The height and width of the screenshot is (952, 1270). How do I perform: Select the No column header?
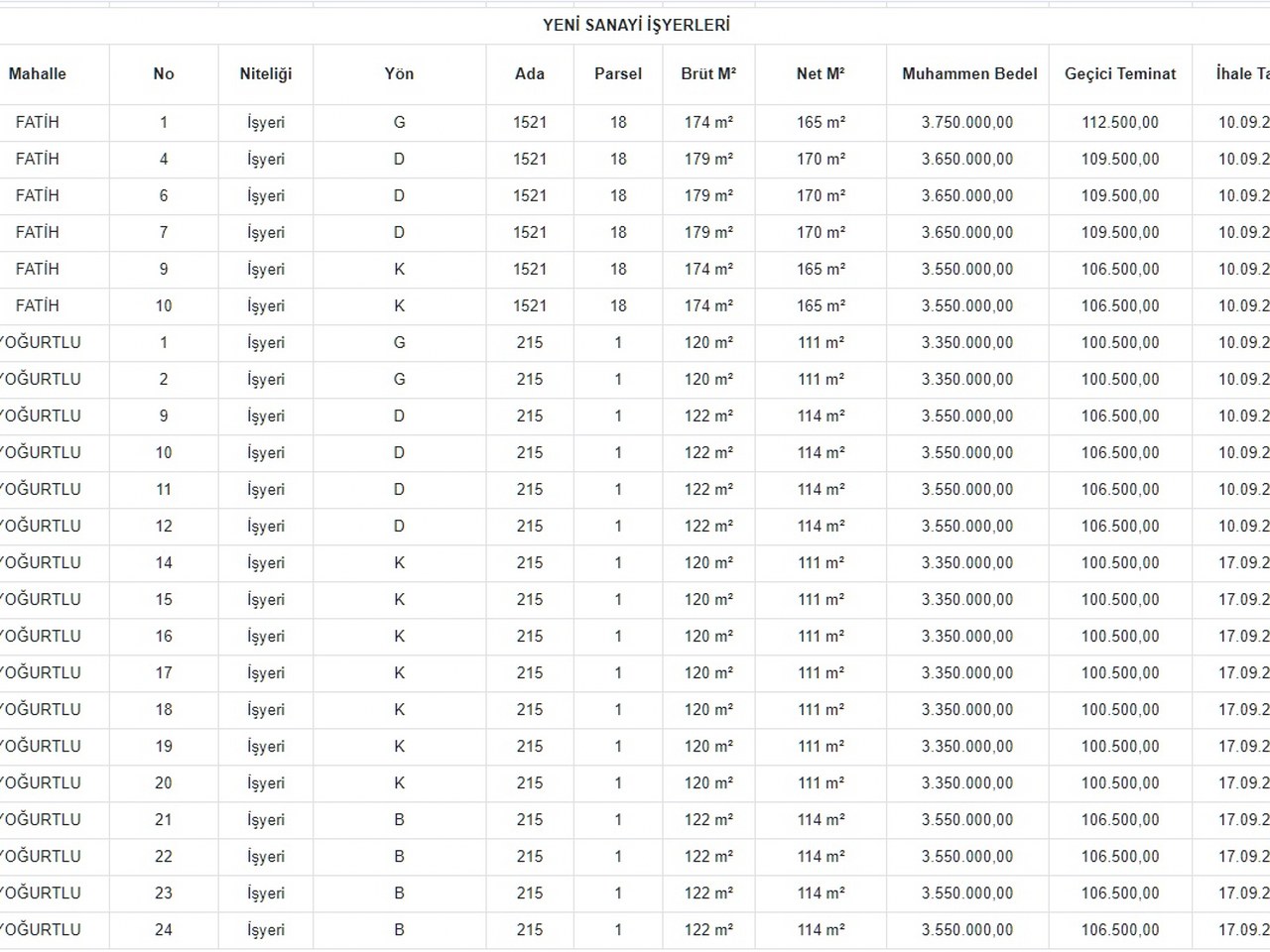(164, 73)
